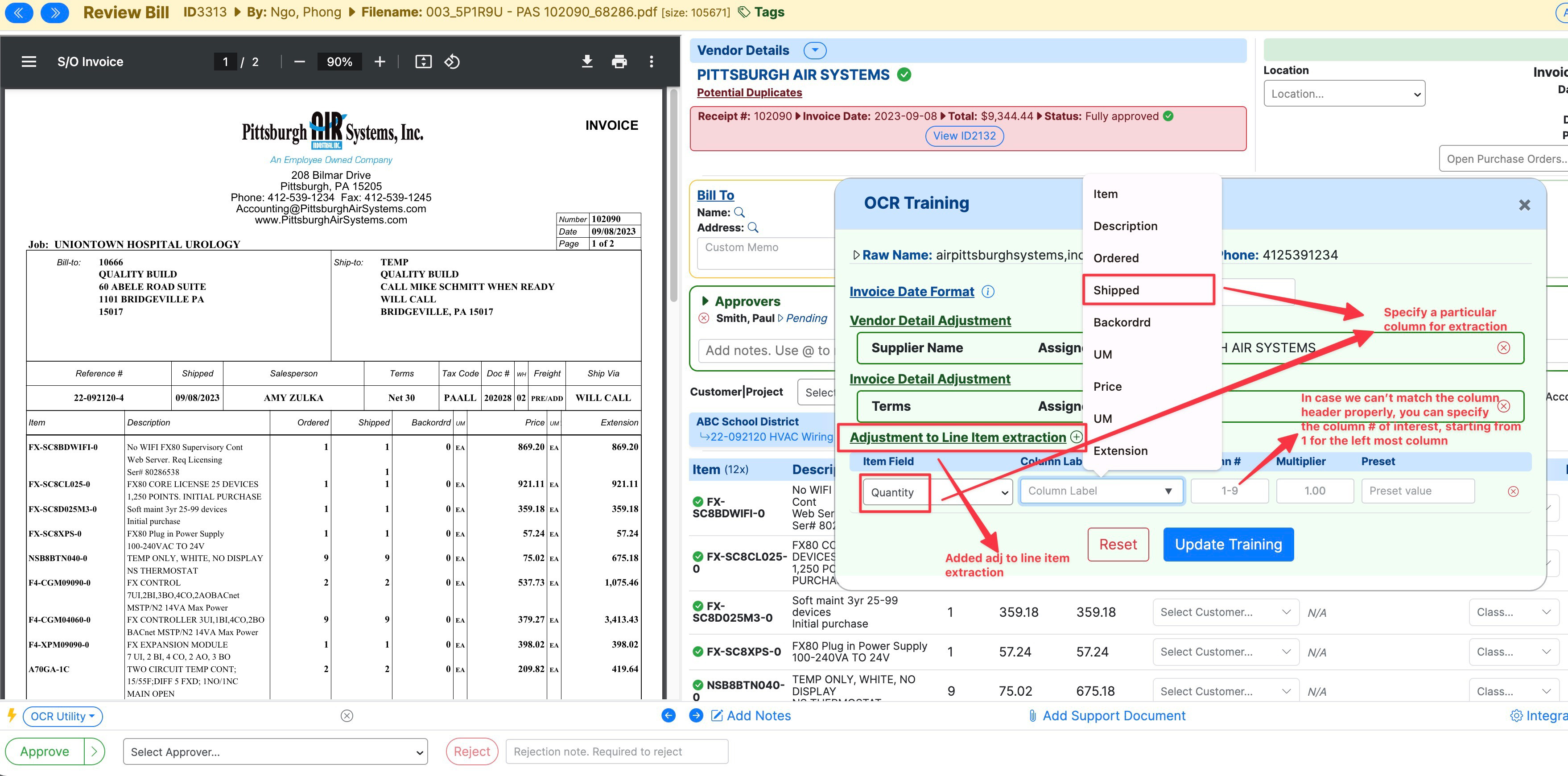Focus the column number 1-9 field
The height and width of the screenshot is (776, 1568).
pos(1229,491)
